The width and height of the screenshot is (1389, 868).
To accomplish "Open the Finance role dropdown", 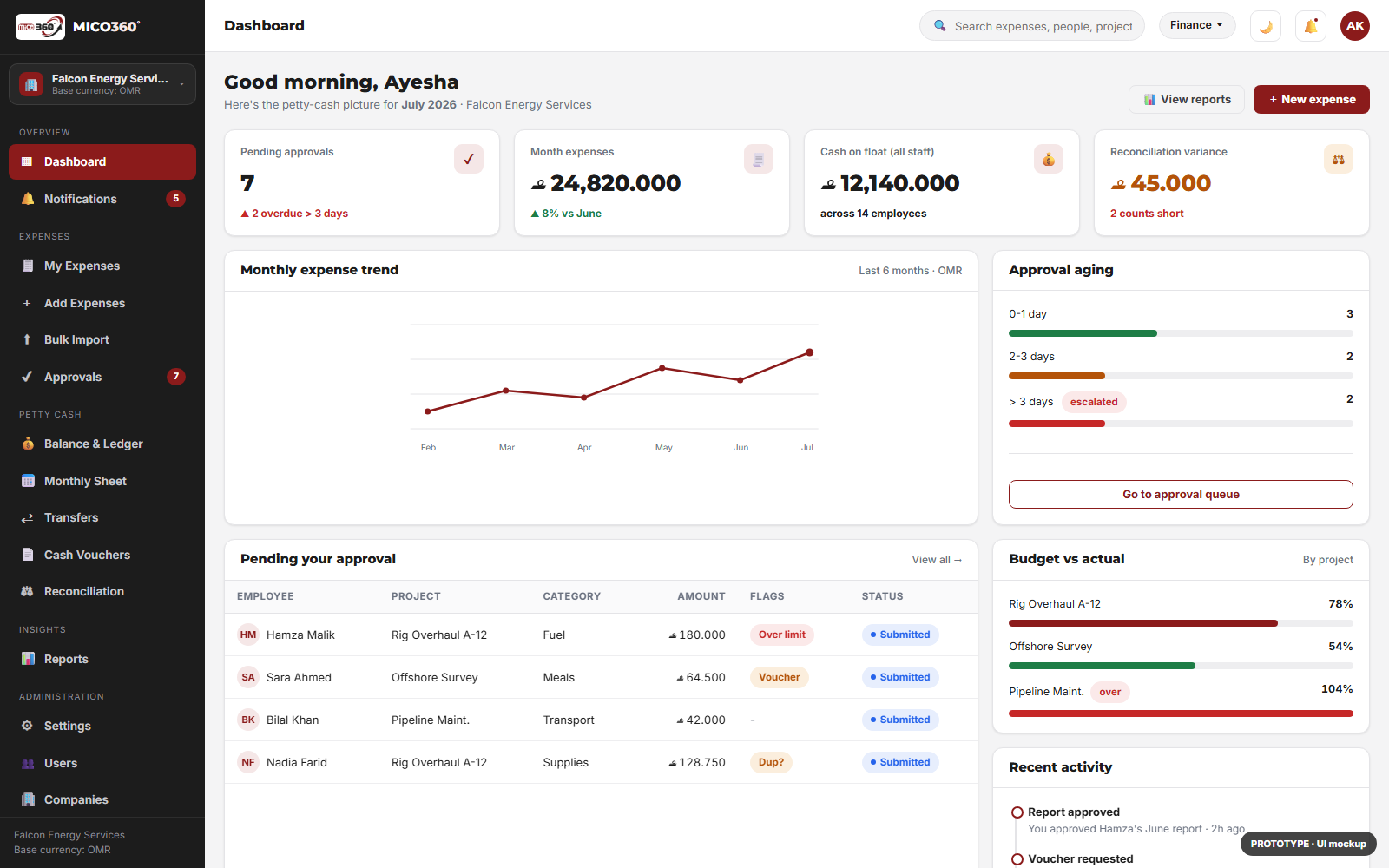I will click(x=1196, y=25).
